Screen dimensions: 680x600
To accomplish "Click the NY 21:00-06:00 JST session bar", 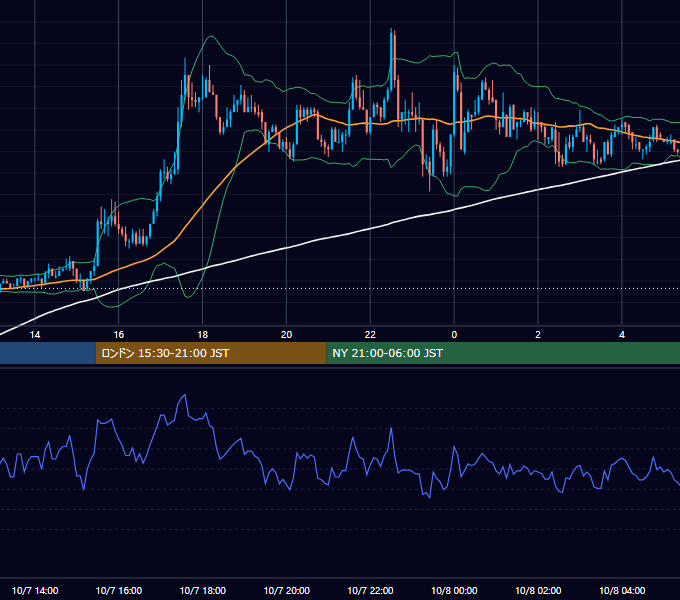I will tap(503, 353).
